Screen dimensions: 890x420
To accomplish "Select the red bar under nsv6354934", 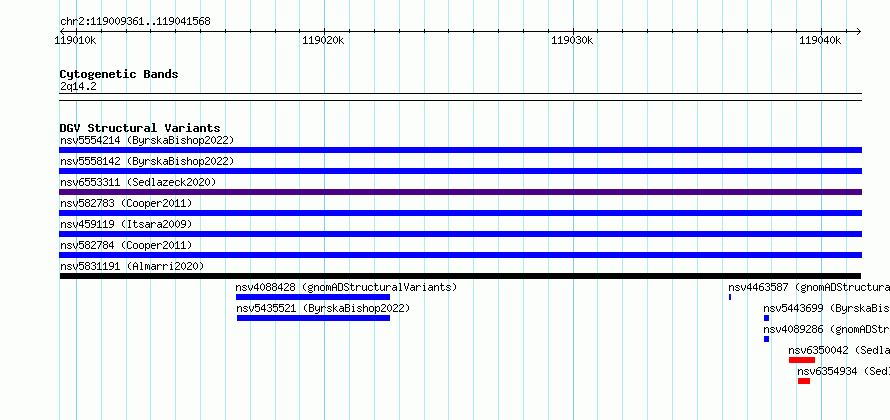I will click(x=804, y=381).
